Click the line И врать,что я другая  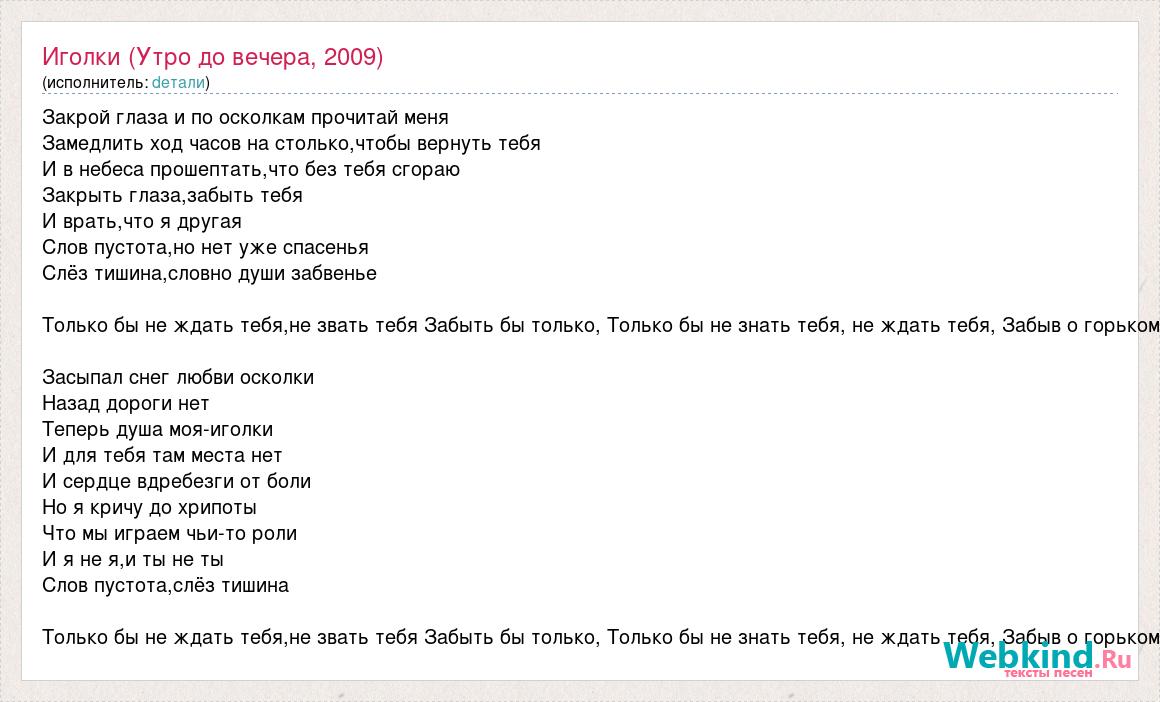(x=142, y=221)
